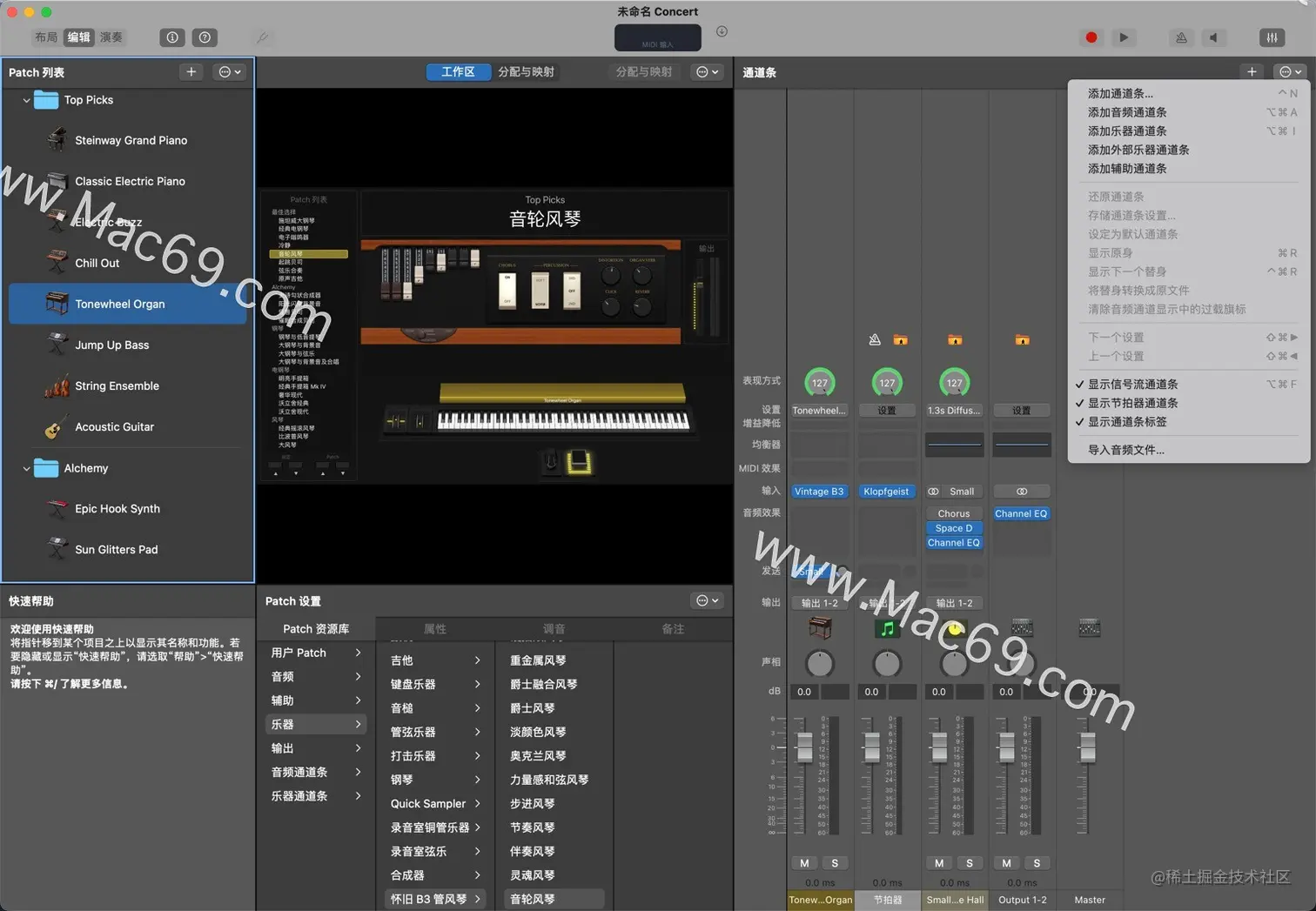Click the info inspector icon
The height and width of the screenshot is (911, 1316).
tap(172, 37)
